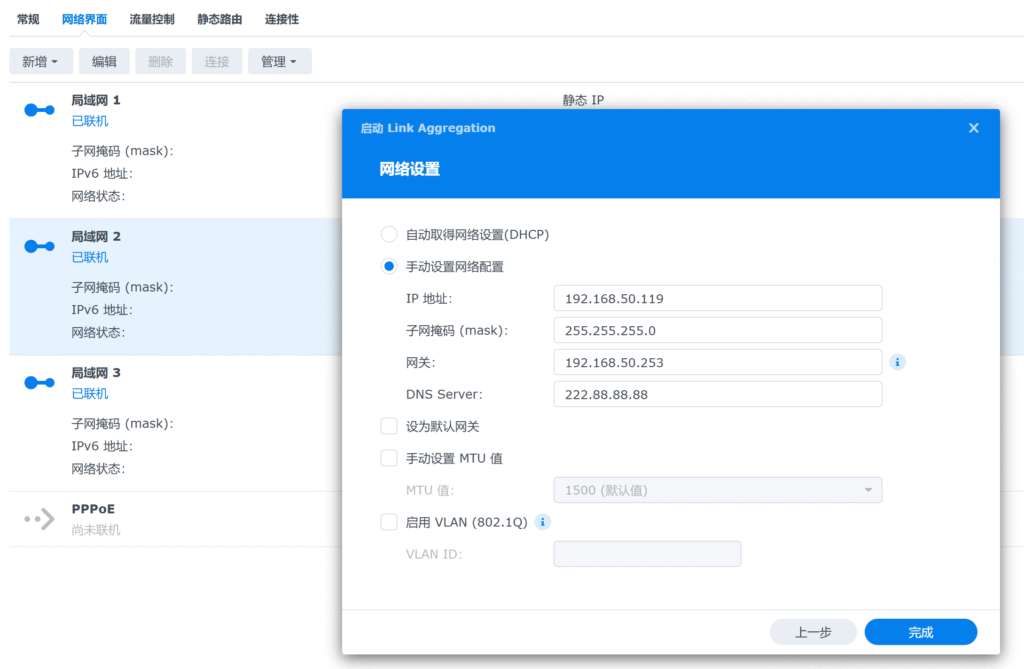
Task: Toggle the 启用 VLAN (802.1Q) checkbox
Action: [389, 522]
